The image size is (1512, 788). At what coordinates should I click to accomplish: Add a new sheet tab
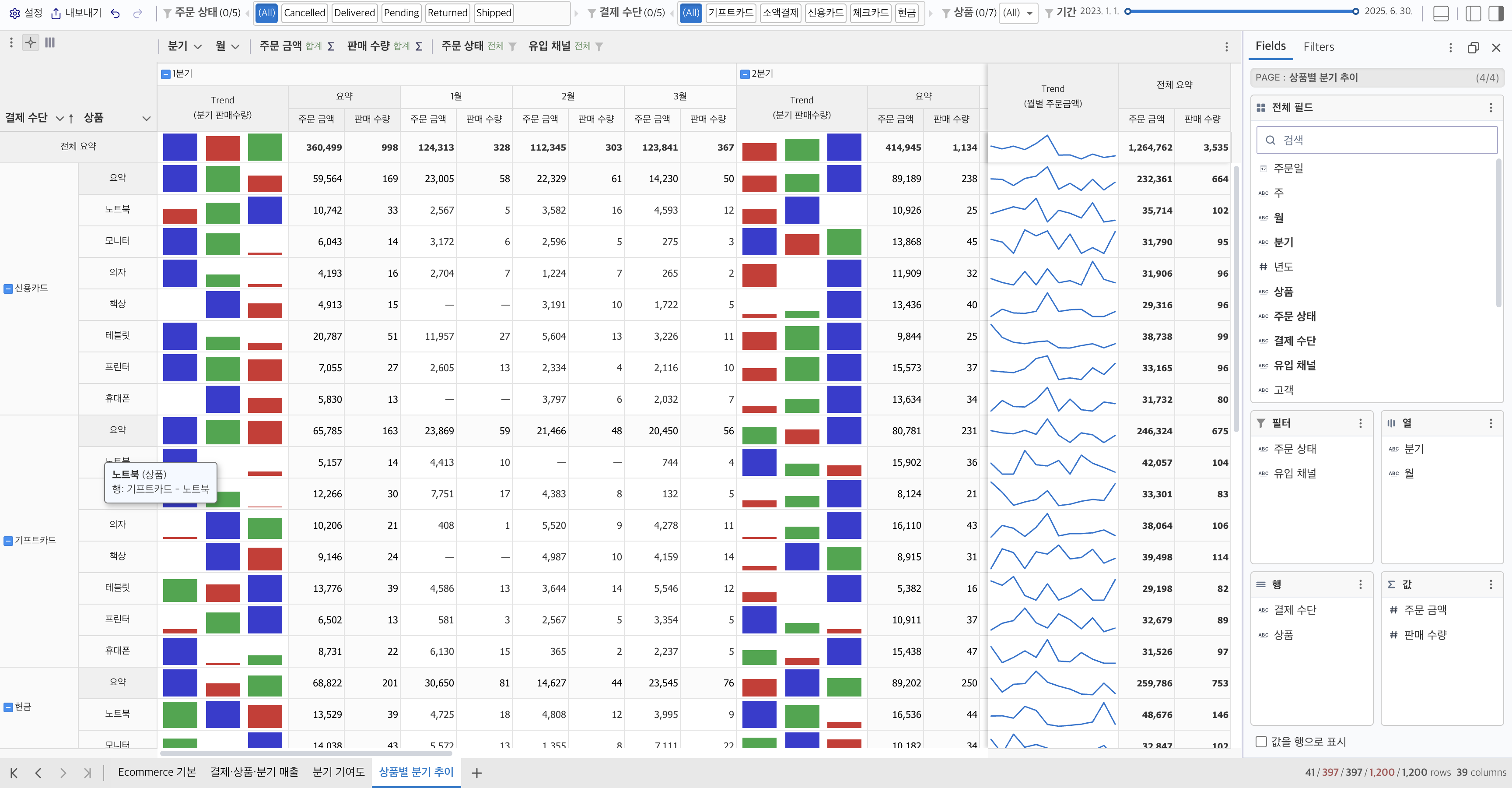tap(476, 773)
